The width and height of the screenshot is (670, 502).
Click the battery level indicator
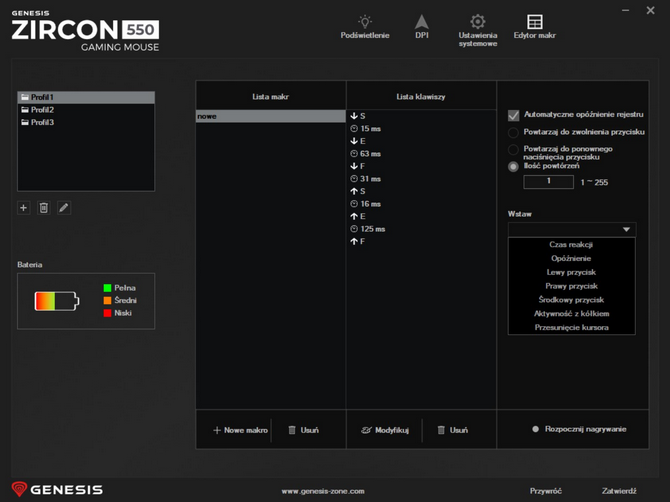[57, 301]
